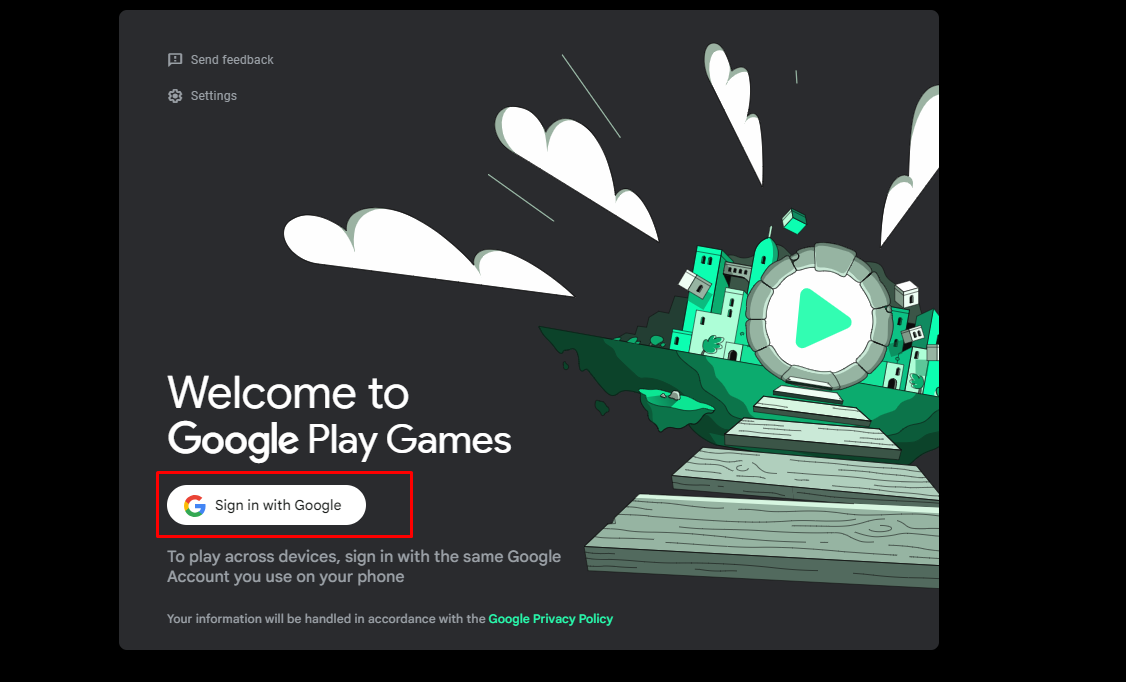Open the Google Privacy Policy link
Viewport: 1126px width, 682px height.
pyautogui.click(x=550, y=618)
